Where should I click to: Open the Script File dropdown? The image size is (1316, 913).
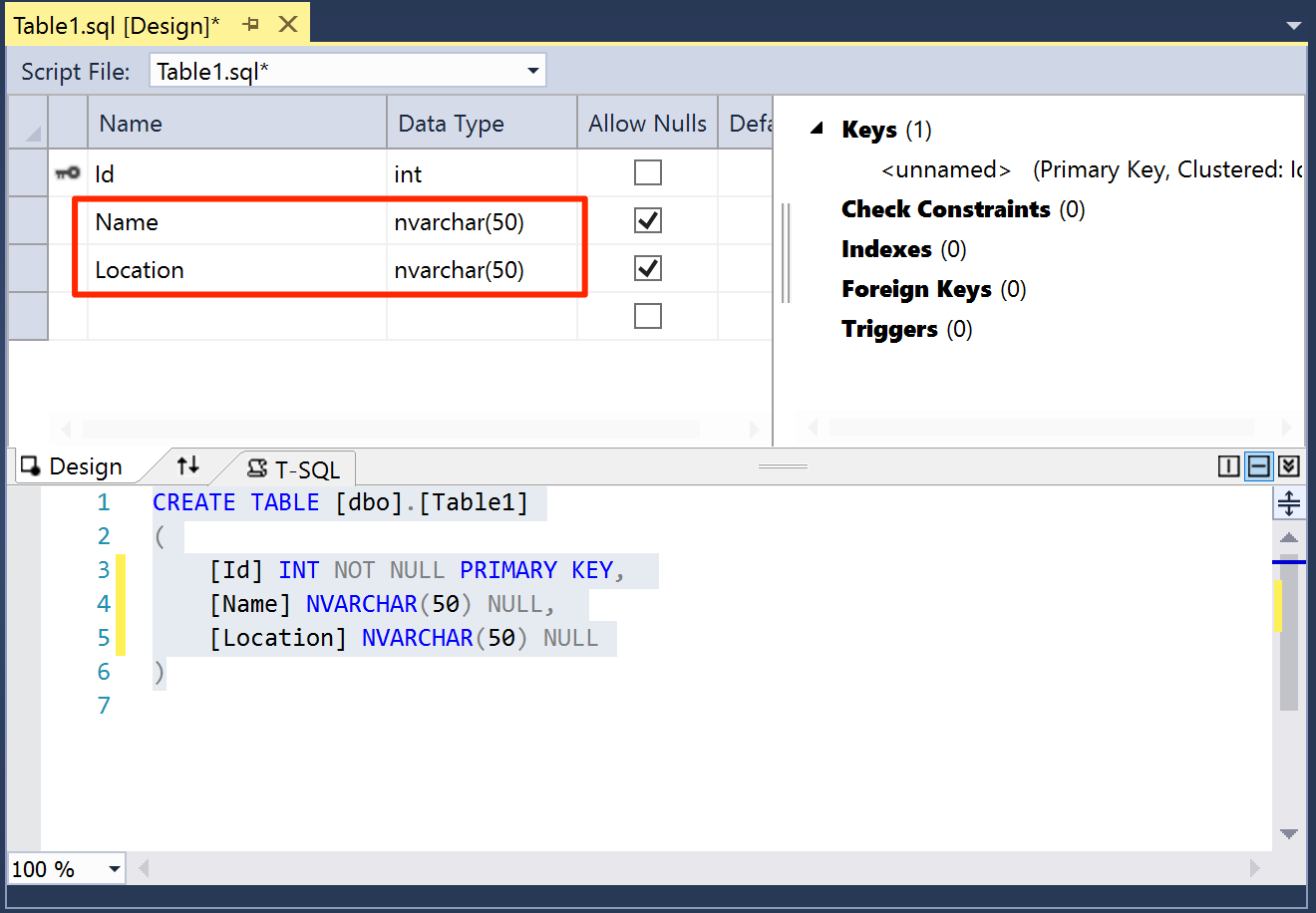(532, 70)
